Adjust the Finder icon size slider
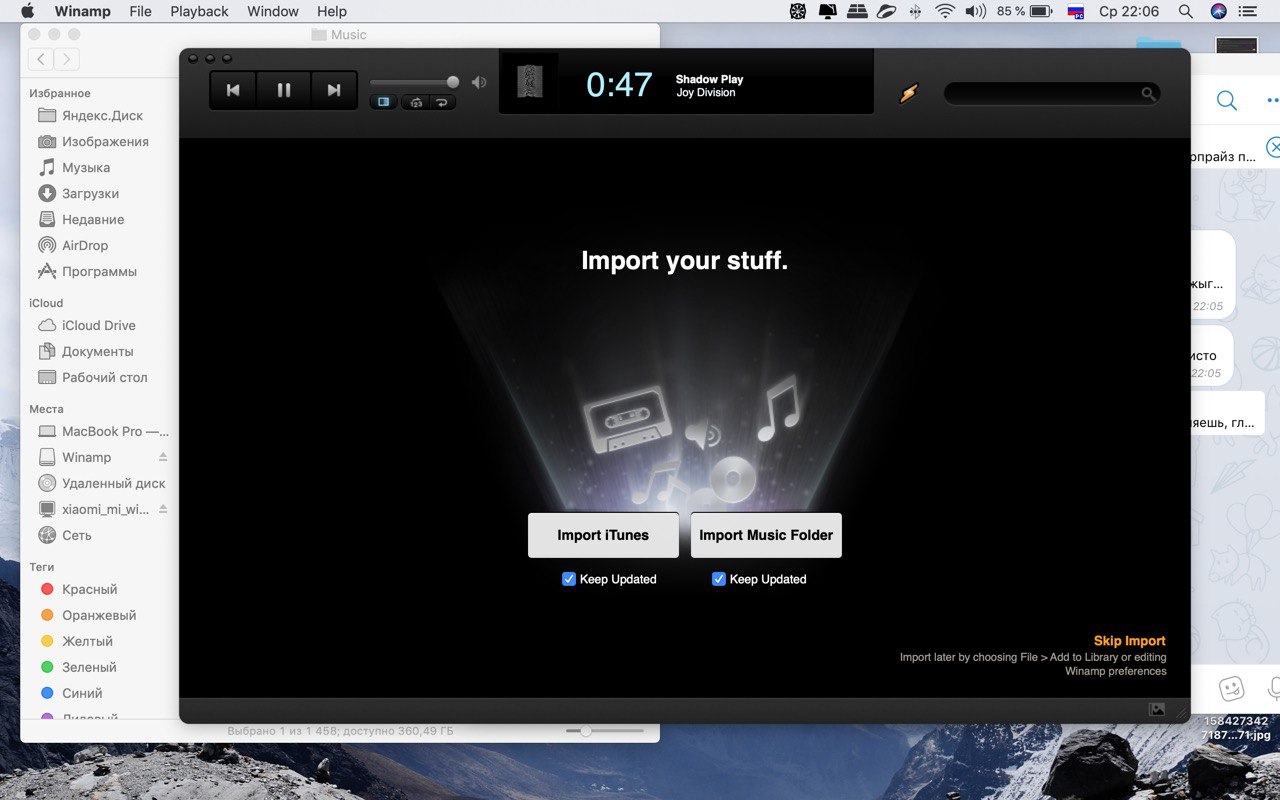The width and height of the screenshot is (1280, 800). point(586,731)
